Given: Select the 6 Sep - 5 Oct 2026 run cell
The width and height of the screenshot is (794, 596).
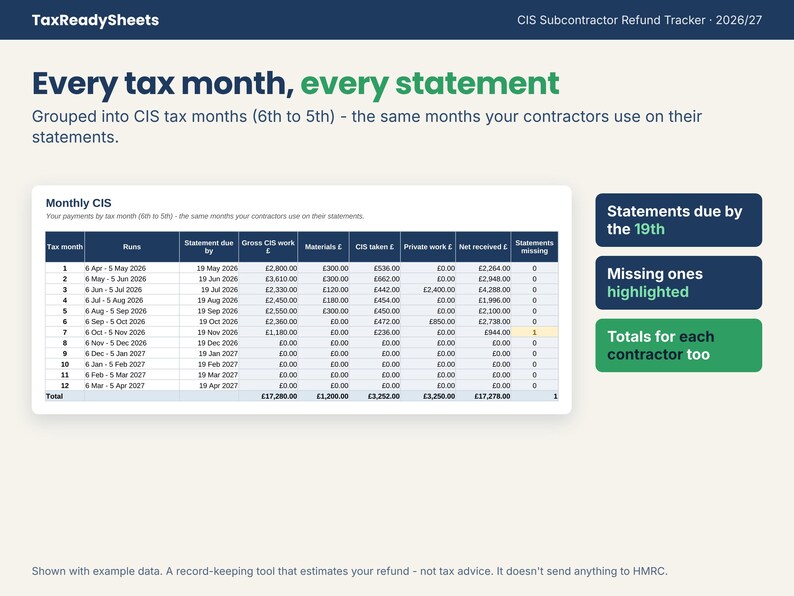Looking at the screenshot, I should pos(132,322).
